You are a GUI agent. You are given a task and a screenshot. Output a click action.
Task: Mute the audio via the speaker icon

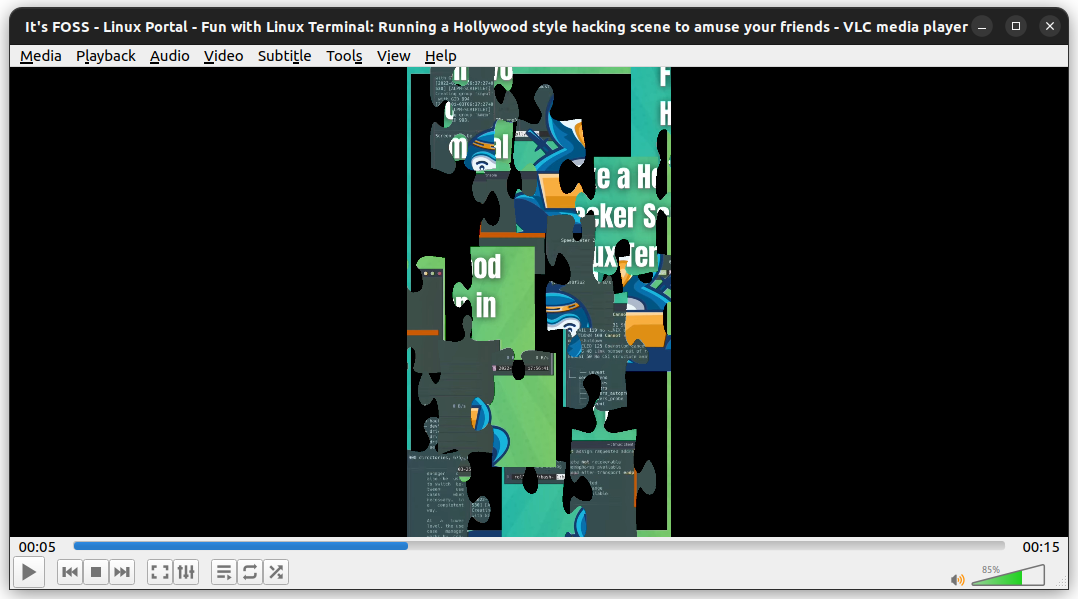(957, 579)
